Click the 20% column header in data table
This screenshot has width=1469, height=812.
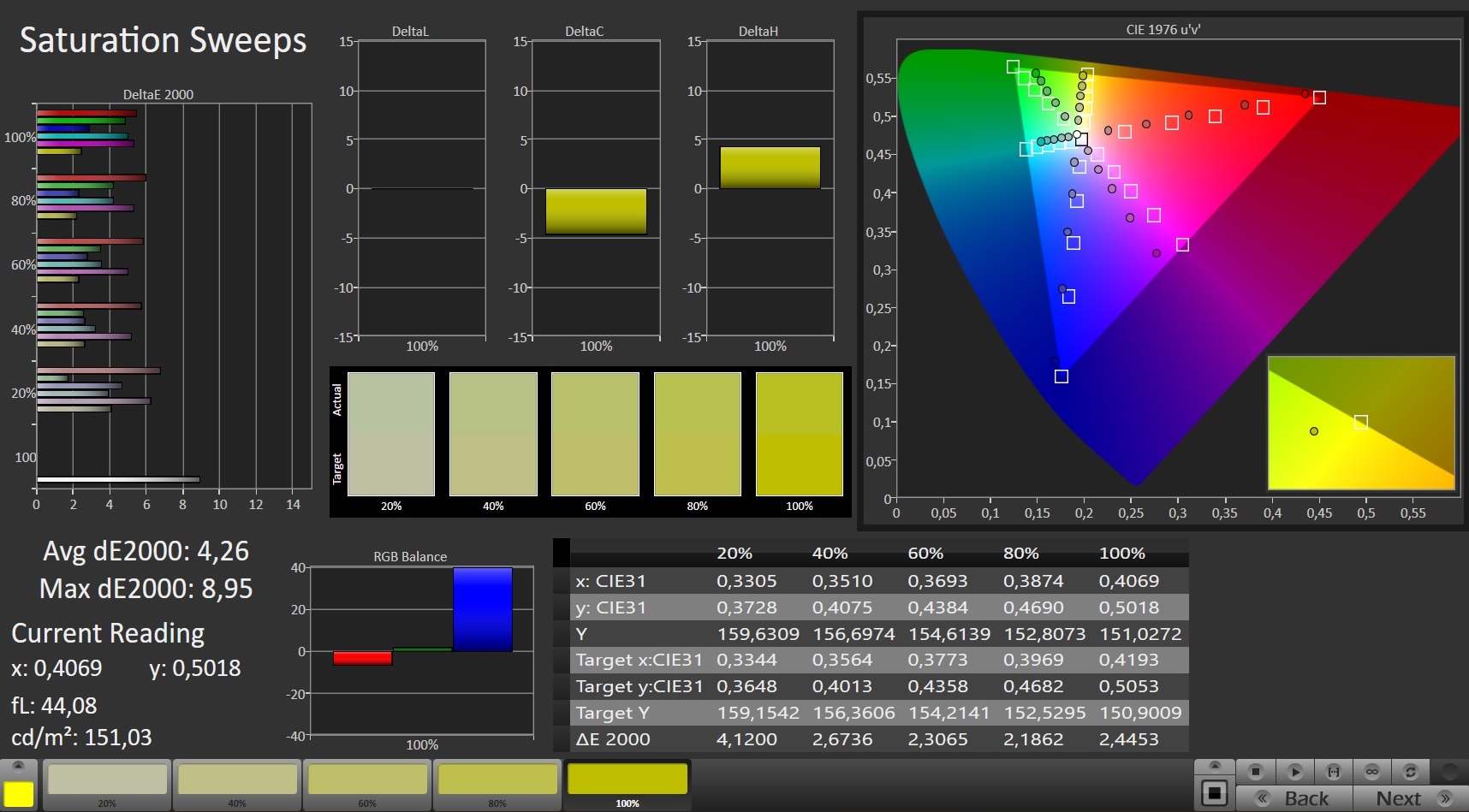click(x=734, y=554)
